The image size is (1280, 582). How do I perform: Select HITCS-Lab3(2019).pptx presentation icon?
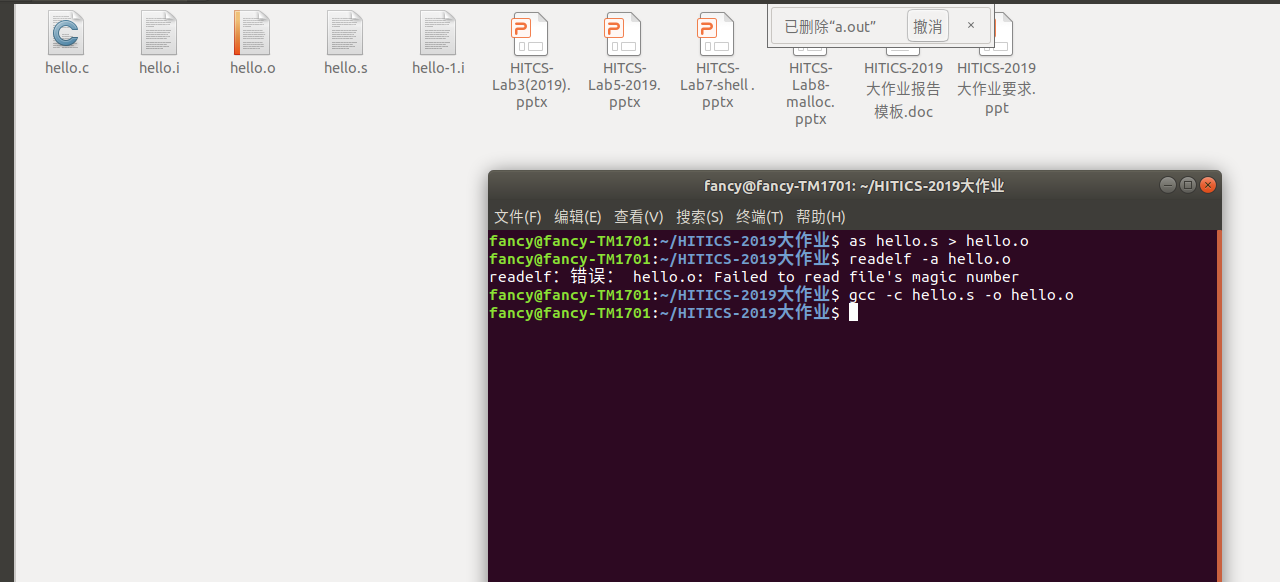pyautogui.click(x=531, y=33)
